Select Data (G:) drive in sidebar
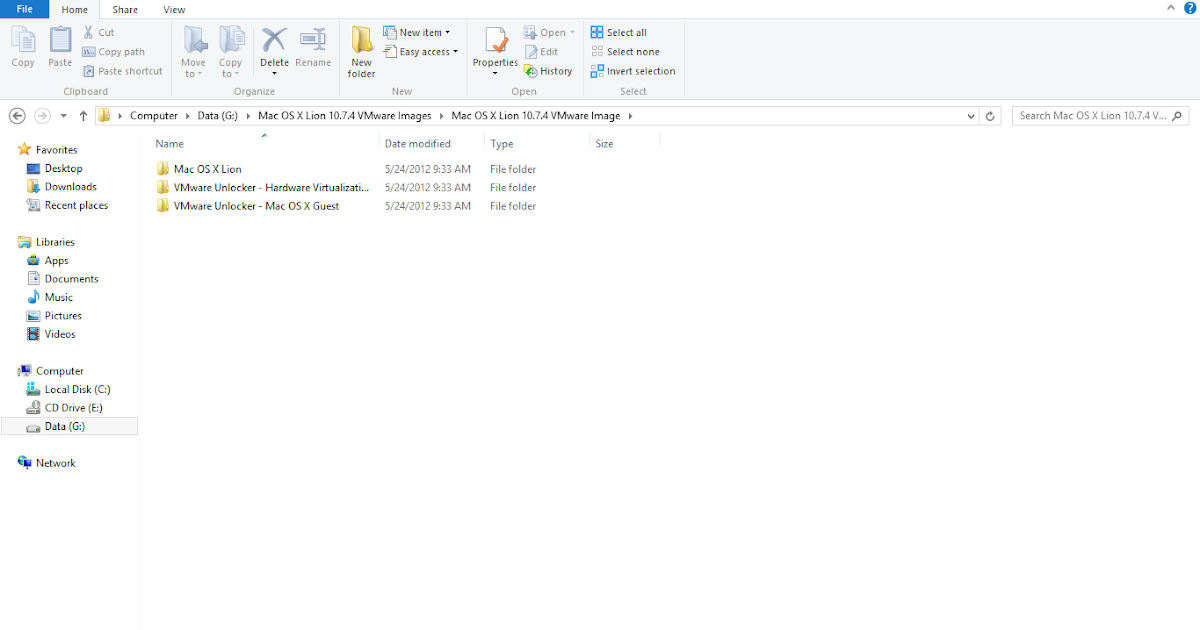 [69, 426]
